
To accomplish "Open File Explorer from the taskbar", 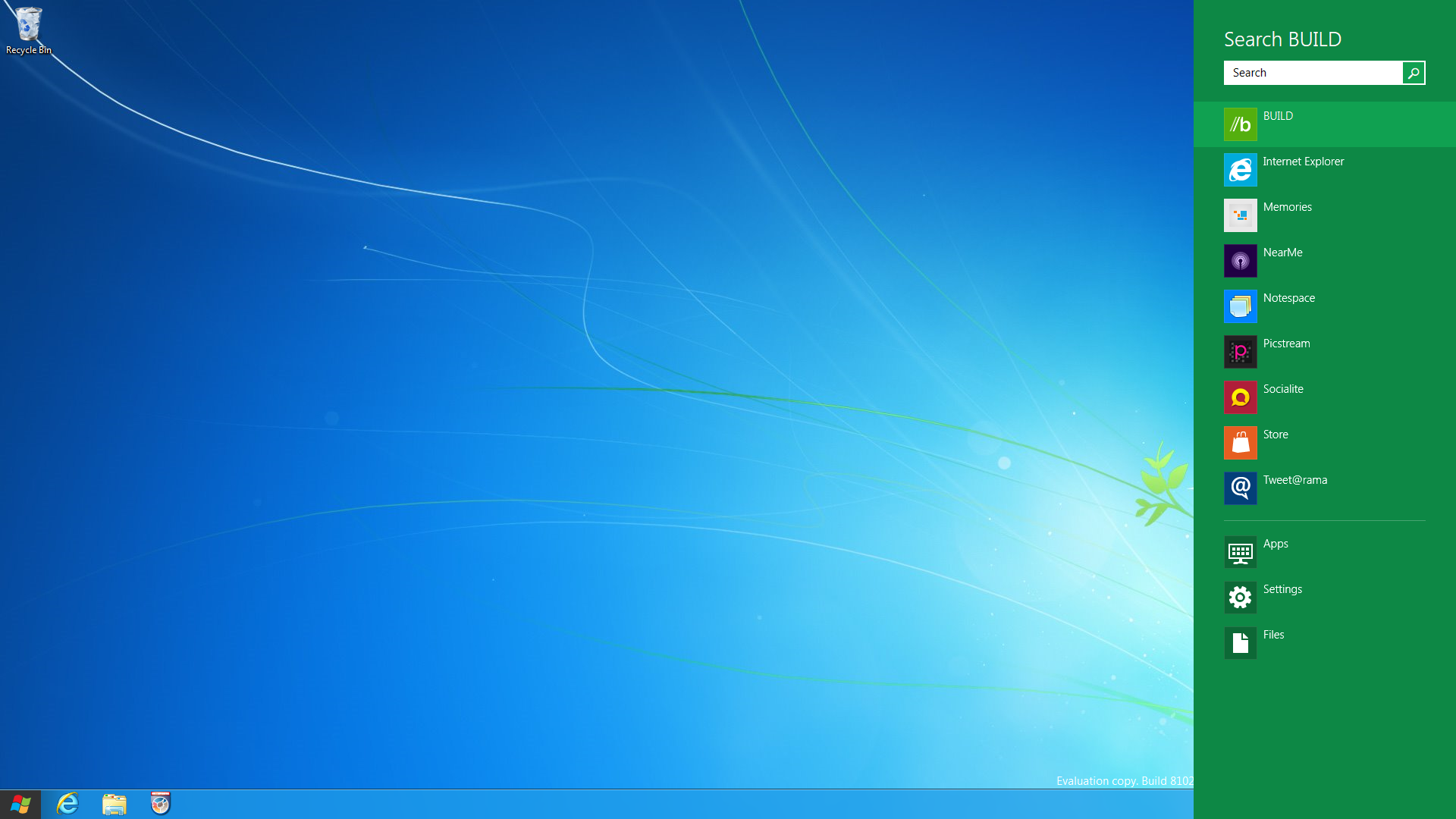I will coord(115,804).
